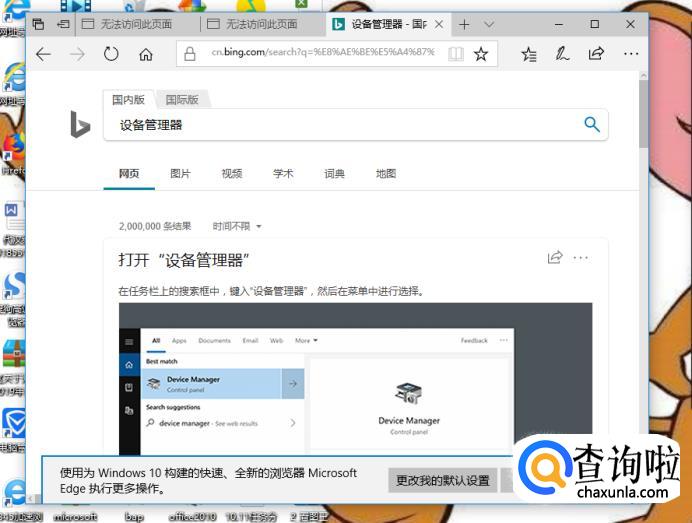This screenshot has height=523, width=692.
Task: Open the Firefox desktop shortcut
Action: click(13, 154)
